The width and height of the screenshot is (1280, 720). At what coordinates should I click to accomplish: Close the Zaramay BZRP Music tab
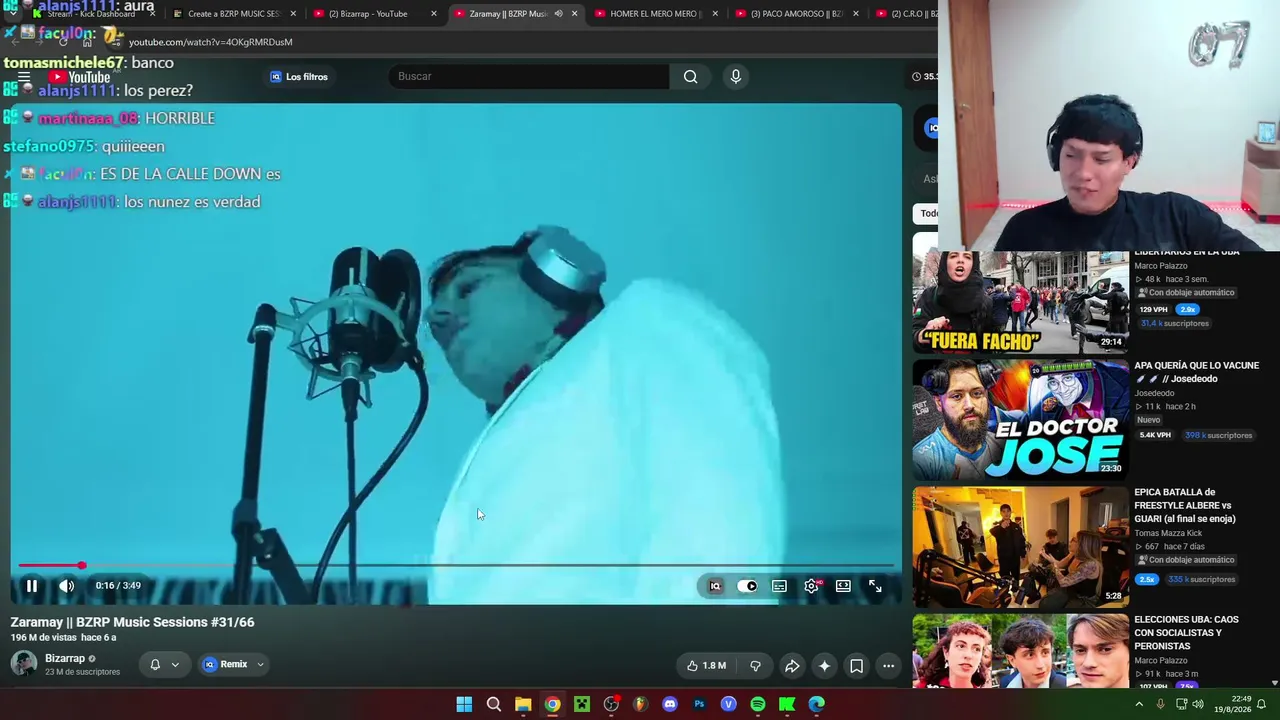coord(574,14)
